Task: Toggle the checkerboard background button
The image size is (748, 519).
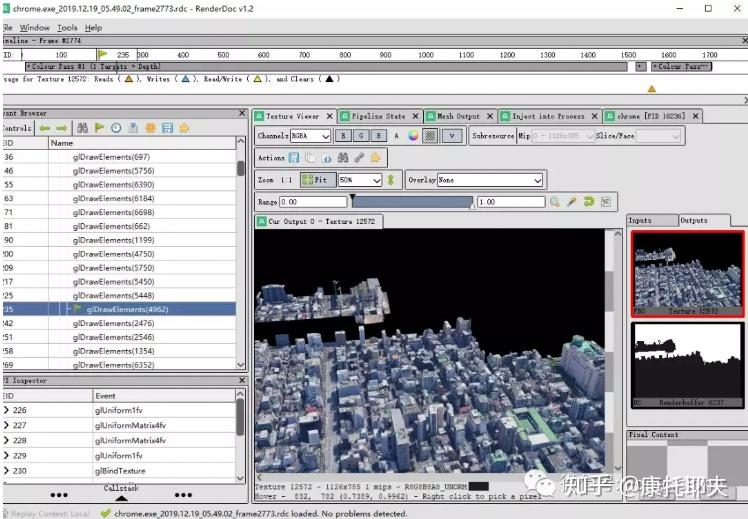Action: (x=430, y=136)
